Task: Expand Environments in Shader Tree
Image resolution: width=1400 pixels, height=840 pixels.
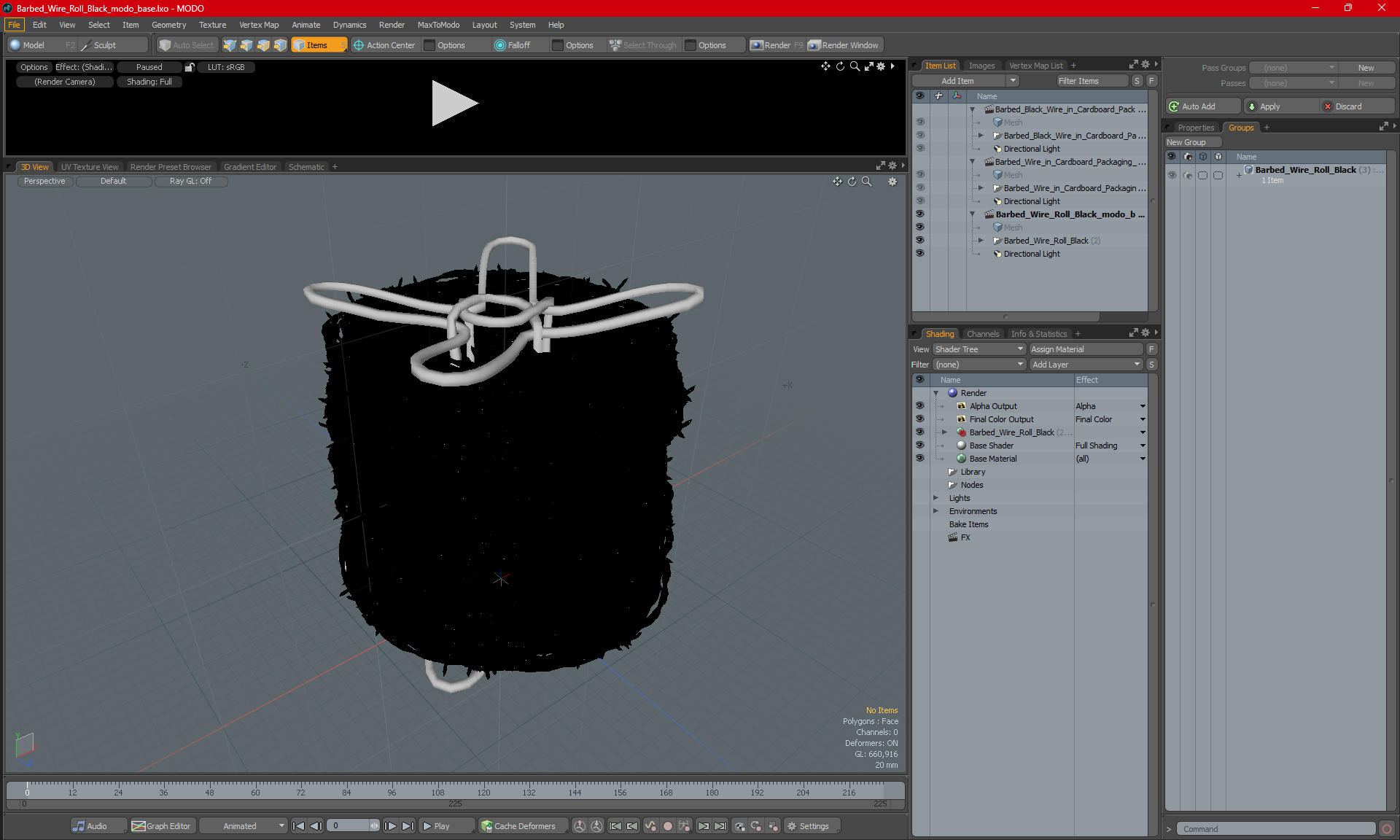Action: tap(936, 511)
